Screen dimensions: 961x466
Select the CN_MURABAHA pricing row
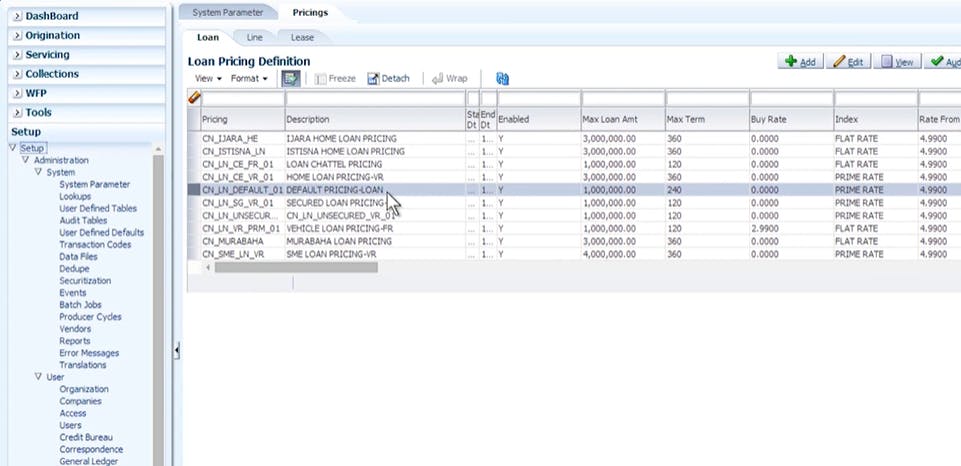(574, 241)
